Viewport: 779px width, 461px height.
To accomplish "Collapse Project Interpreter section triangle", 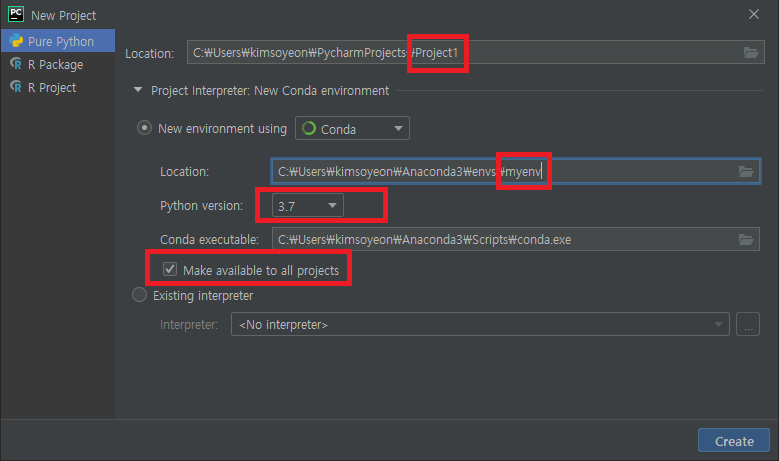I will [x=138, y=90].
